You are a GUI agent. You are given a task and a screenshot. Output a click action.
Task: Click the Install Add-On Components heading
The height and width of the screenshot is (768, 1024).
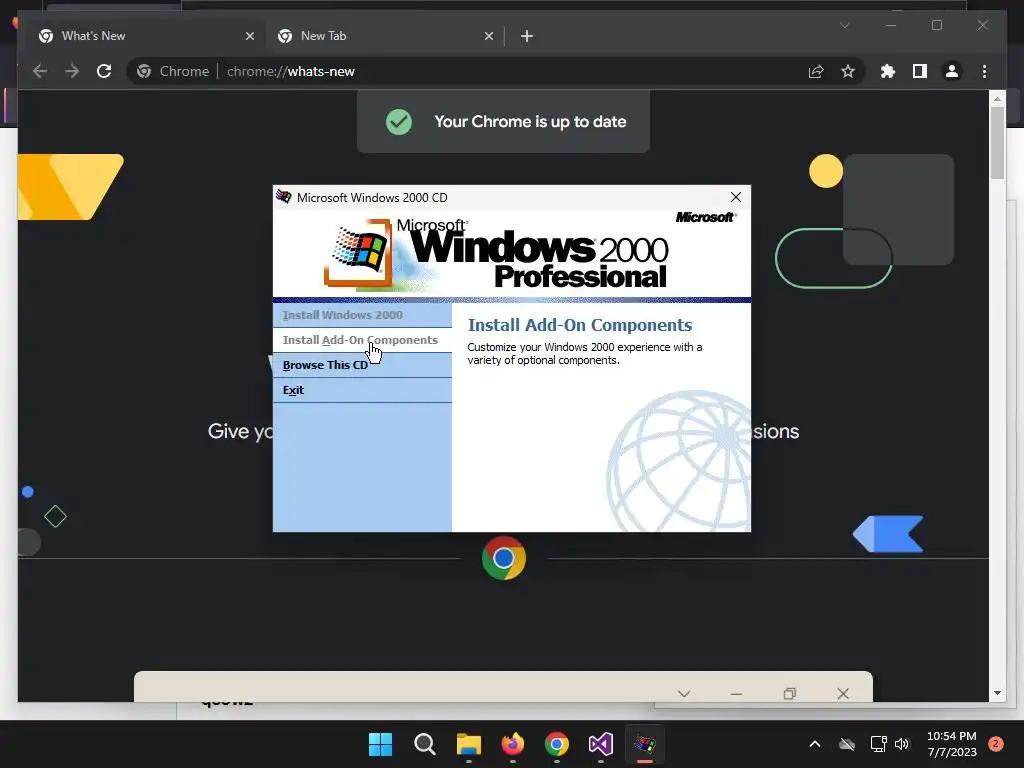tap(579, 325)
